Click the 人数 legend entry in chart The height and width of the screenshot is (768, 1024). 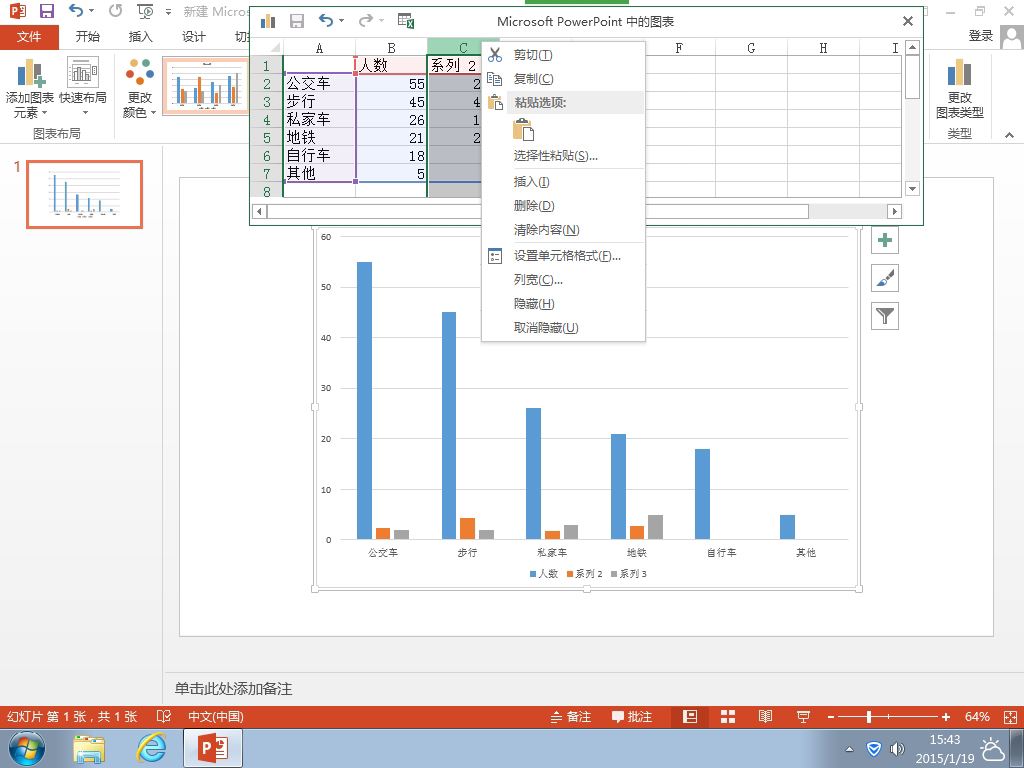click(543, 573)
